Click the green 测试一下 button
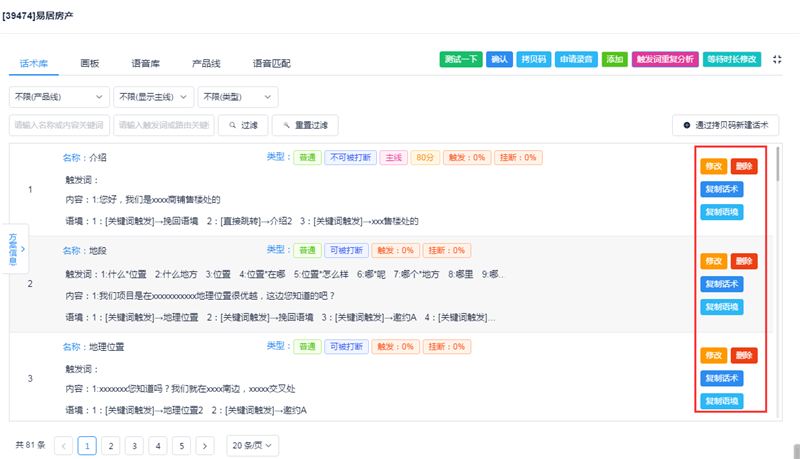800x459 pixels. pos(460,60)
